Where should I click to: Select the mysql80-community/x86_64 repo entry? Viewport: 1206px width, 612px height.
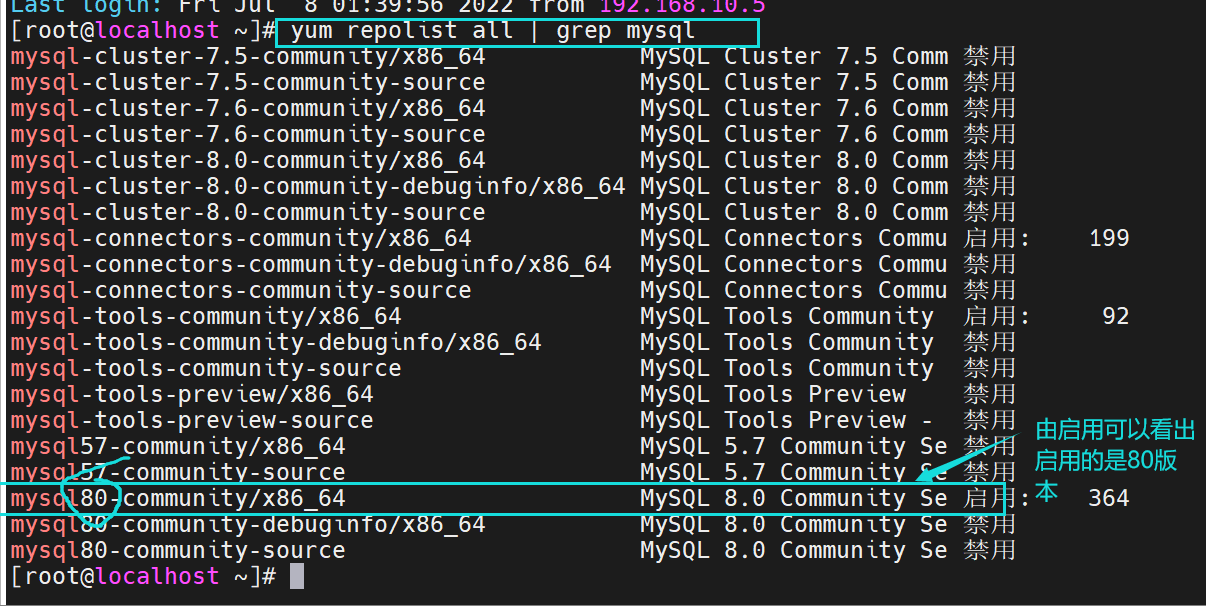coord(178,499)
